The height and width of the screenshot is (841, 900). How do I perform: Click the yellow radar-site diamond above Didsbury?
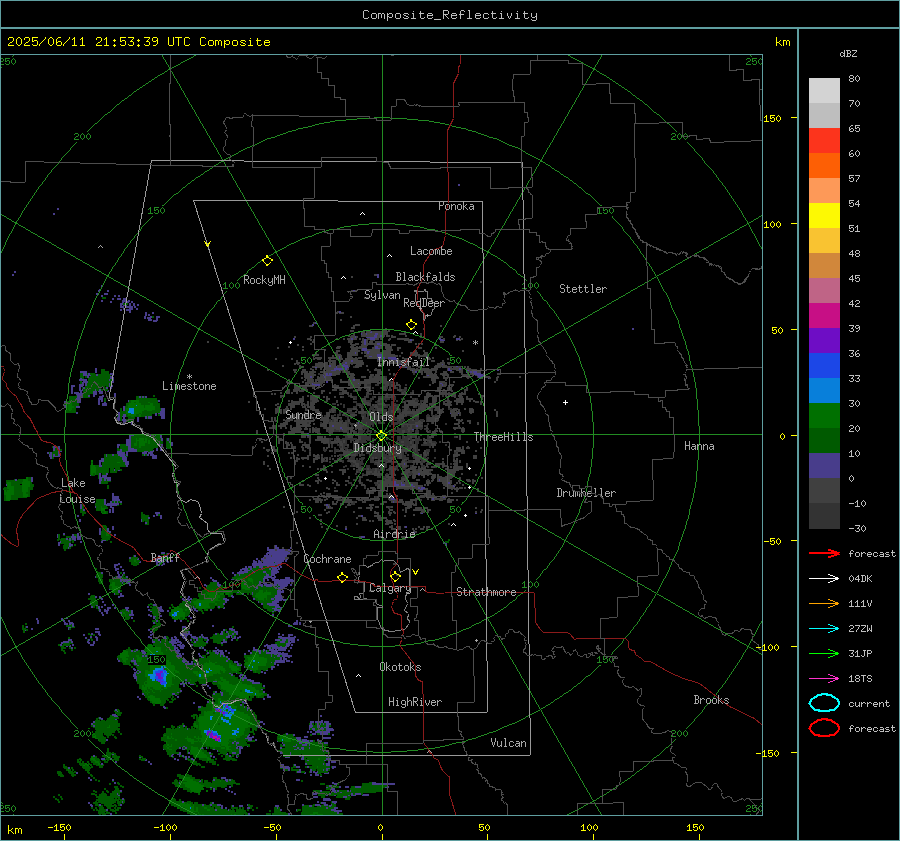[382, 436]
